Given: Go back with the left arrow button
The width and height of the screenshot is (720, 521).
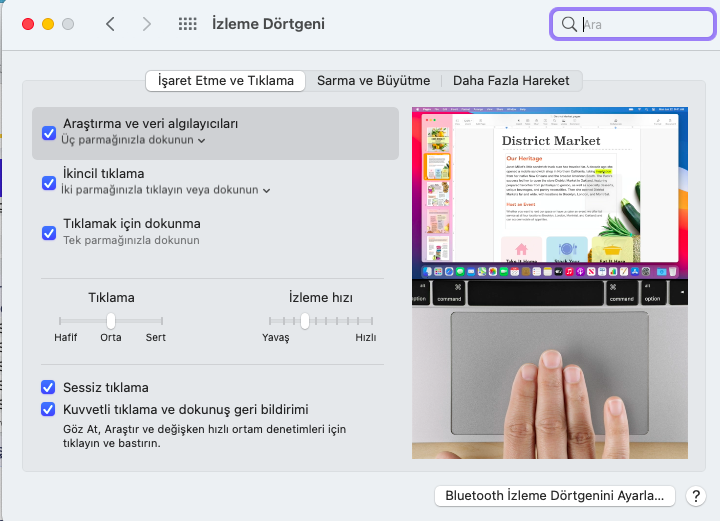Looking at the screenshot, I should pos(110,24).
